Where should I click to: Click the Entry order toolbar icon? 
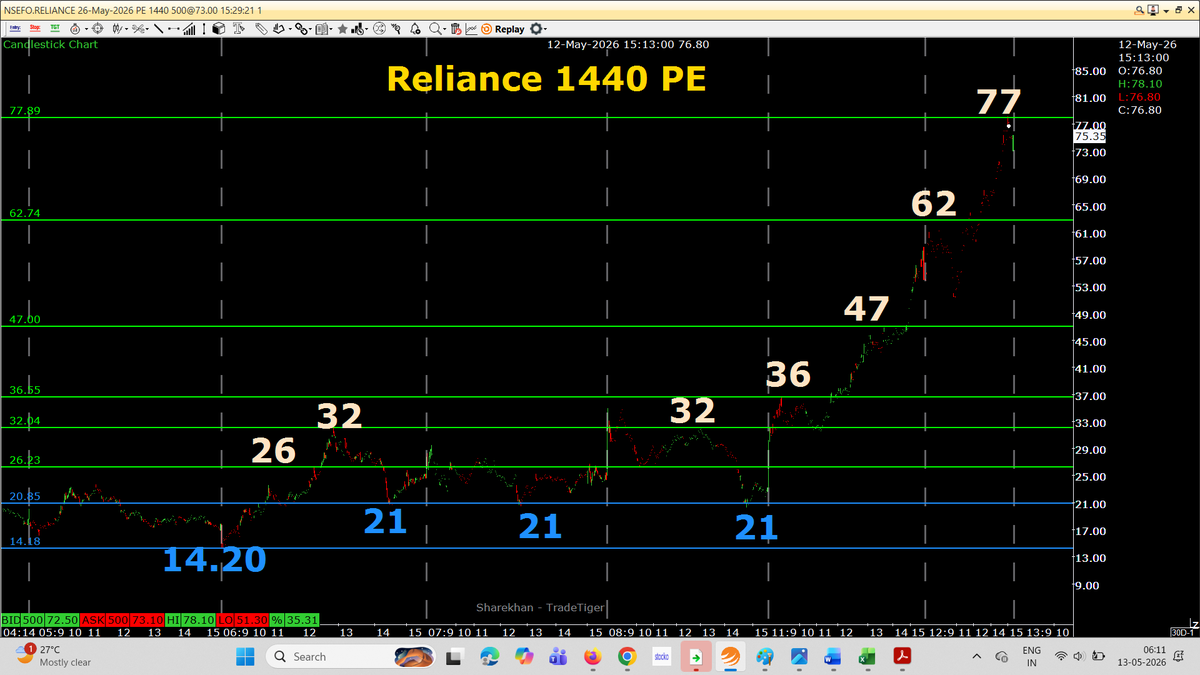tap(15, 29)
